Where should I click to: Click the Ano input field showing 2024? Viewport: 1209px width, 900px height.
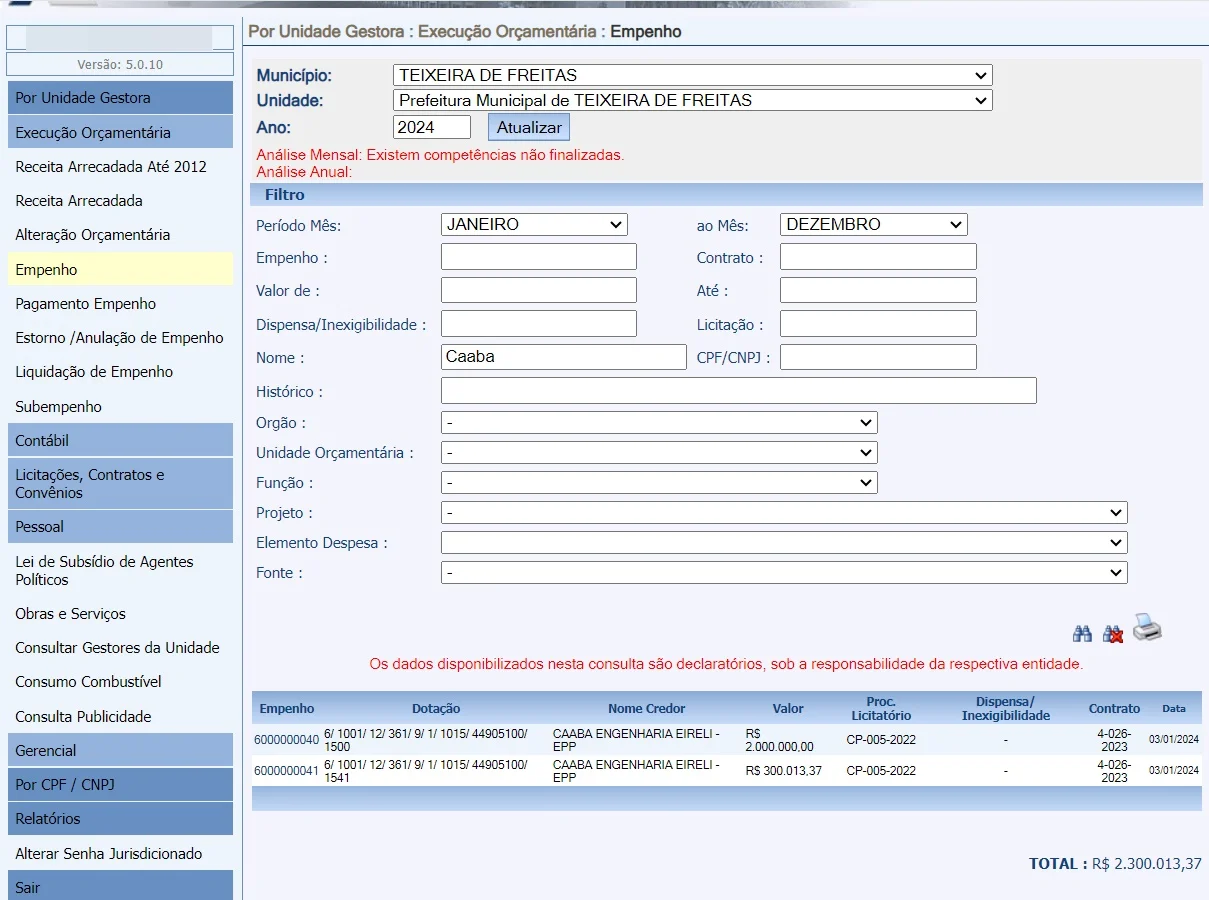[431, 127]
